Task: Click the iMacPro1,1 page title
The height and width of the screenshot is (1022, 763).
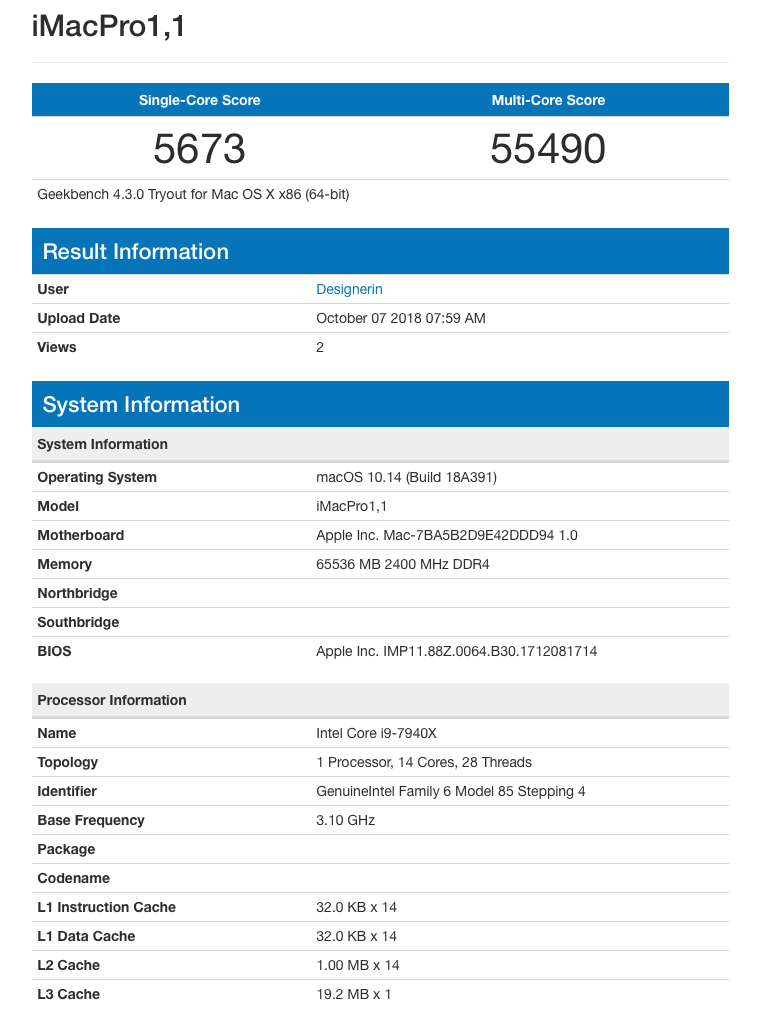Action: tap(108, 27)
